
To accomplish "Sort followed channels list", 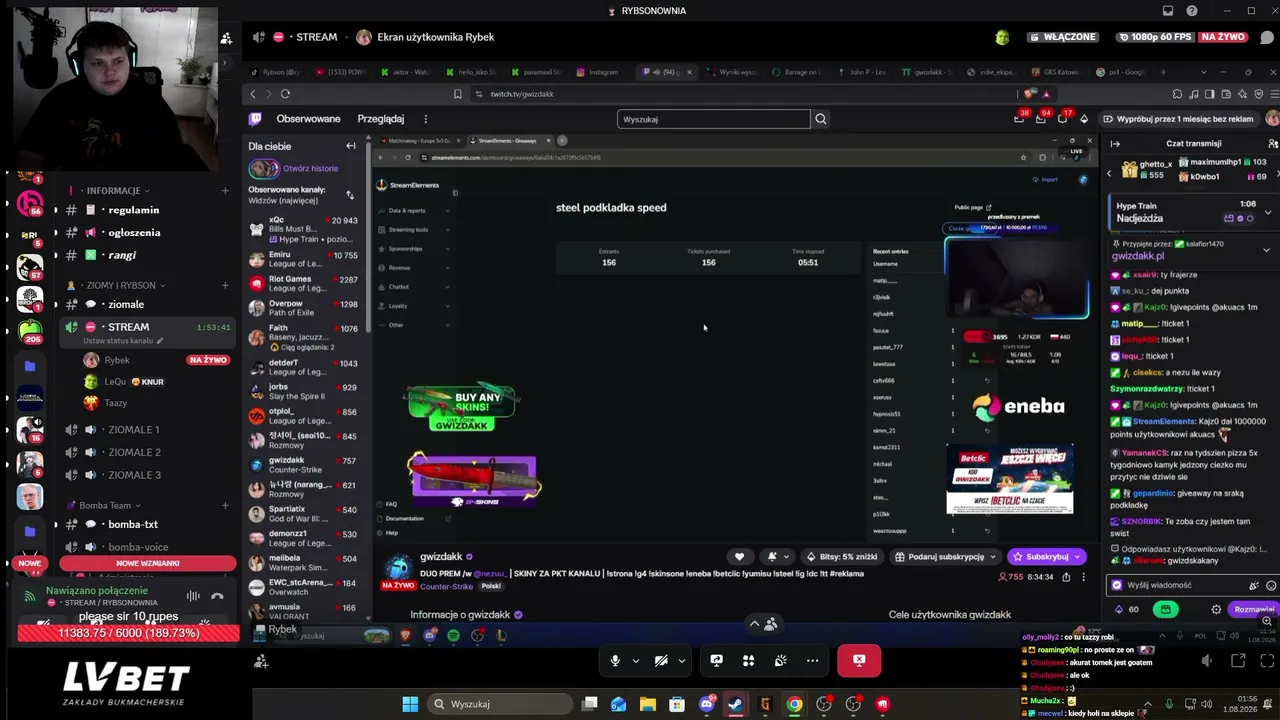I will [350, 195].
